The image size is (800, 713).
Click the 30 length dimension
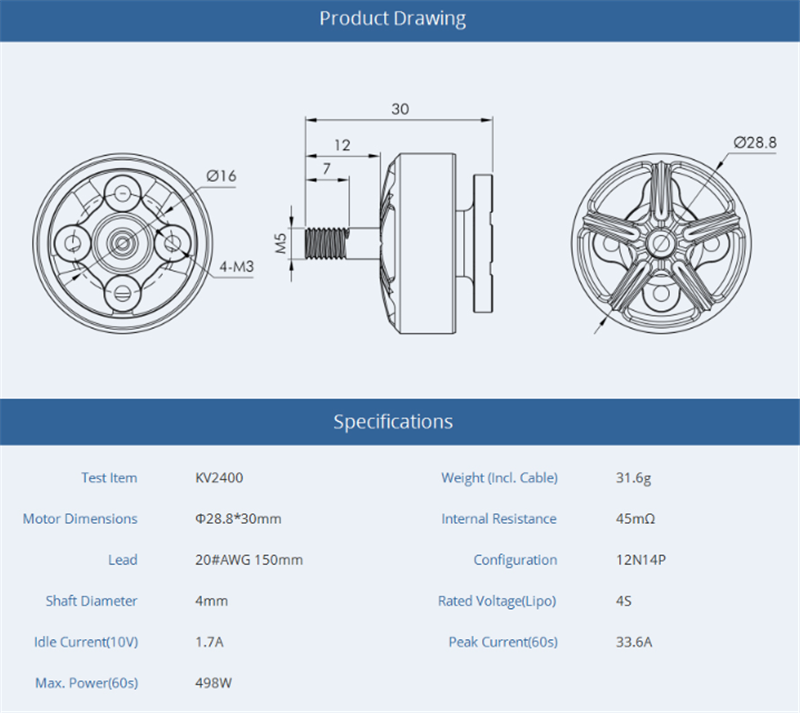click(400, 109)
